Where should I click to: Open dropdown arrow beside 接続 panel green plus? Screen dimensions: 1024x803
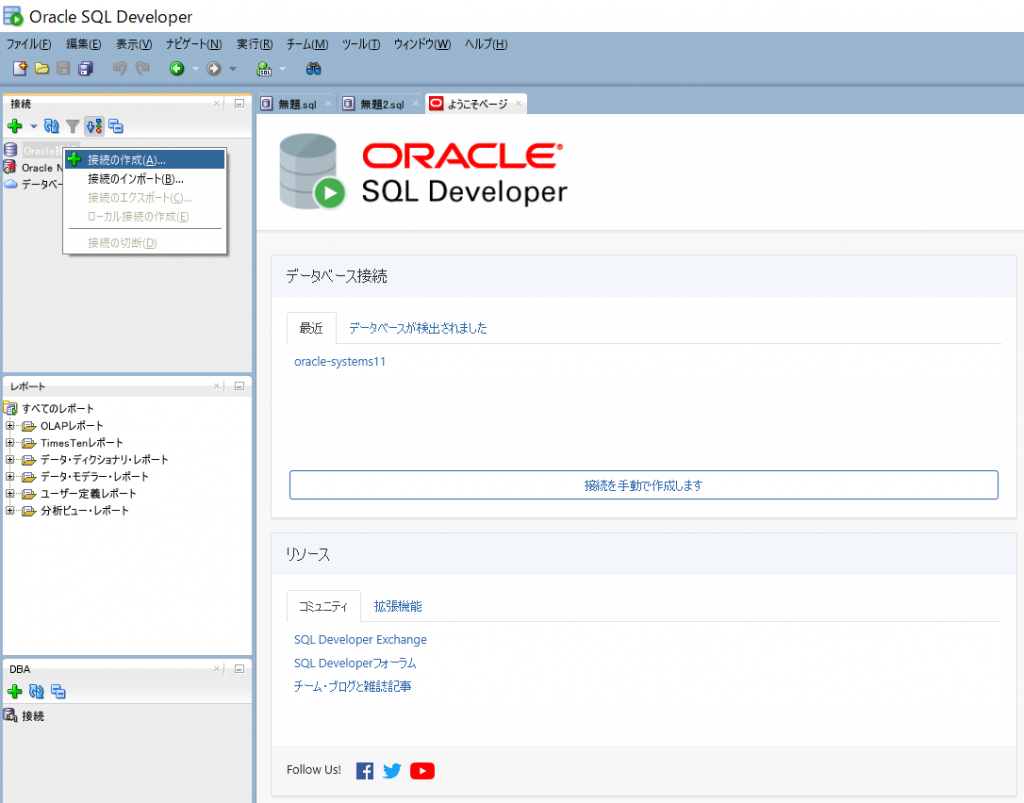click(x=33, y=126)
